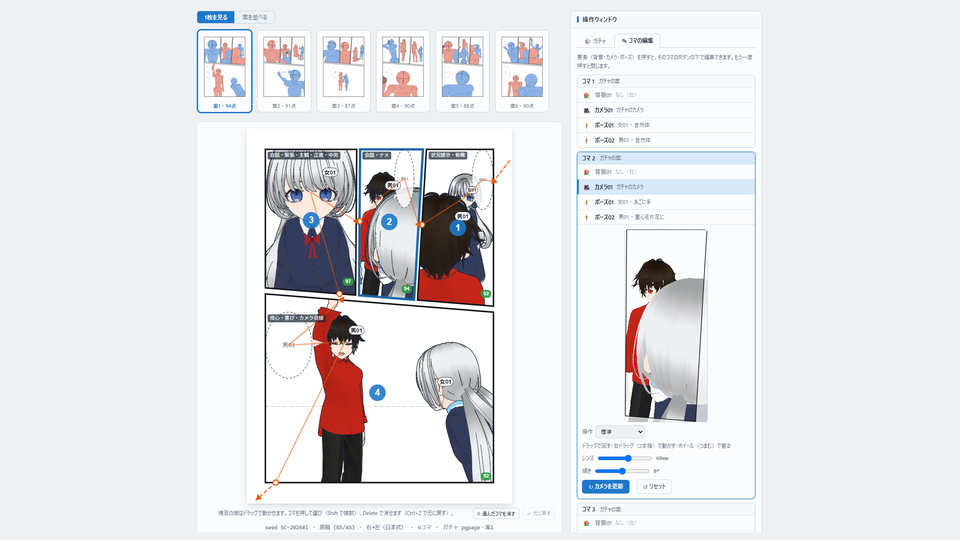Viewport: 960px width, 540px height.
Task: Open コマ2 ポーズ02 男01 重心を片足に editor
Action: [x=666, y=217]
